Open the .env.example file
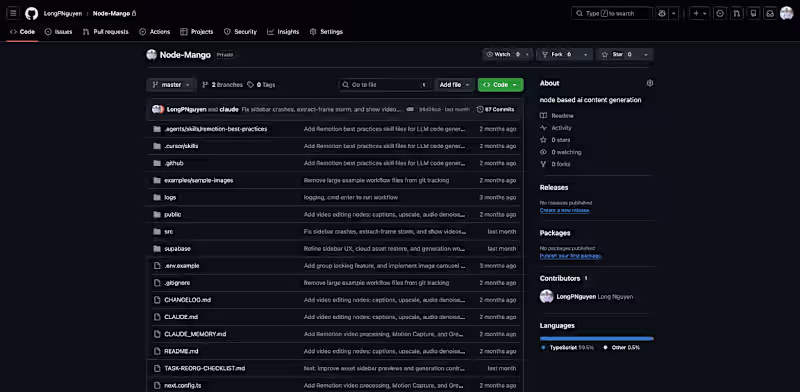This screenshot has height=392, width=800. (x=182, y=266)
